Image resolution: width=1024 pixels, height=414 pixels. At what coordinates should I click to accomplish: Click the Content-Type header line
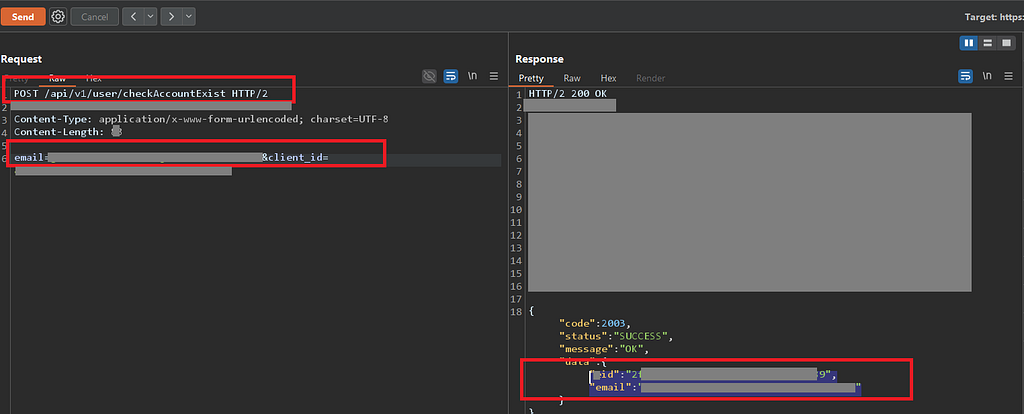pos(202,119)
